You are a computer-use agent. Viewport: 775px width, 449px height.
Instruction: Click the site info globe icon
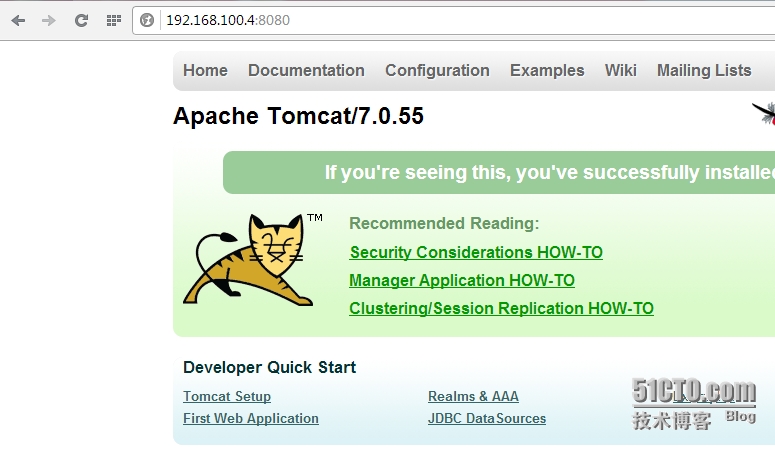[147, 20]
